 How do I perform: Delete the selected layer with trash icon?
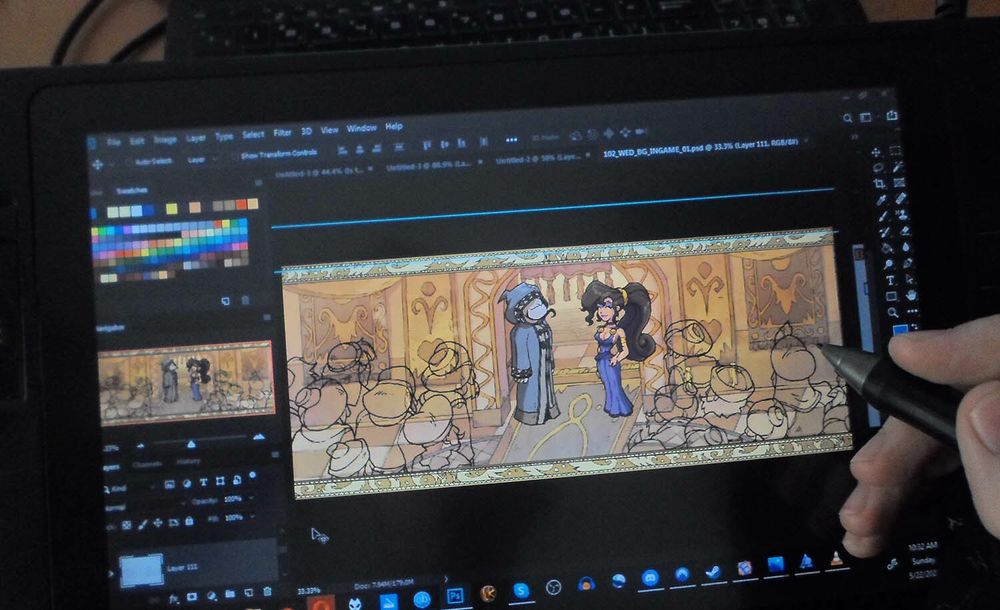click(x=268, y=591)
